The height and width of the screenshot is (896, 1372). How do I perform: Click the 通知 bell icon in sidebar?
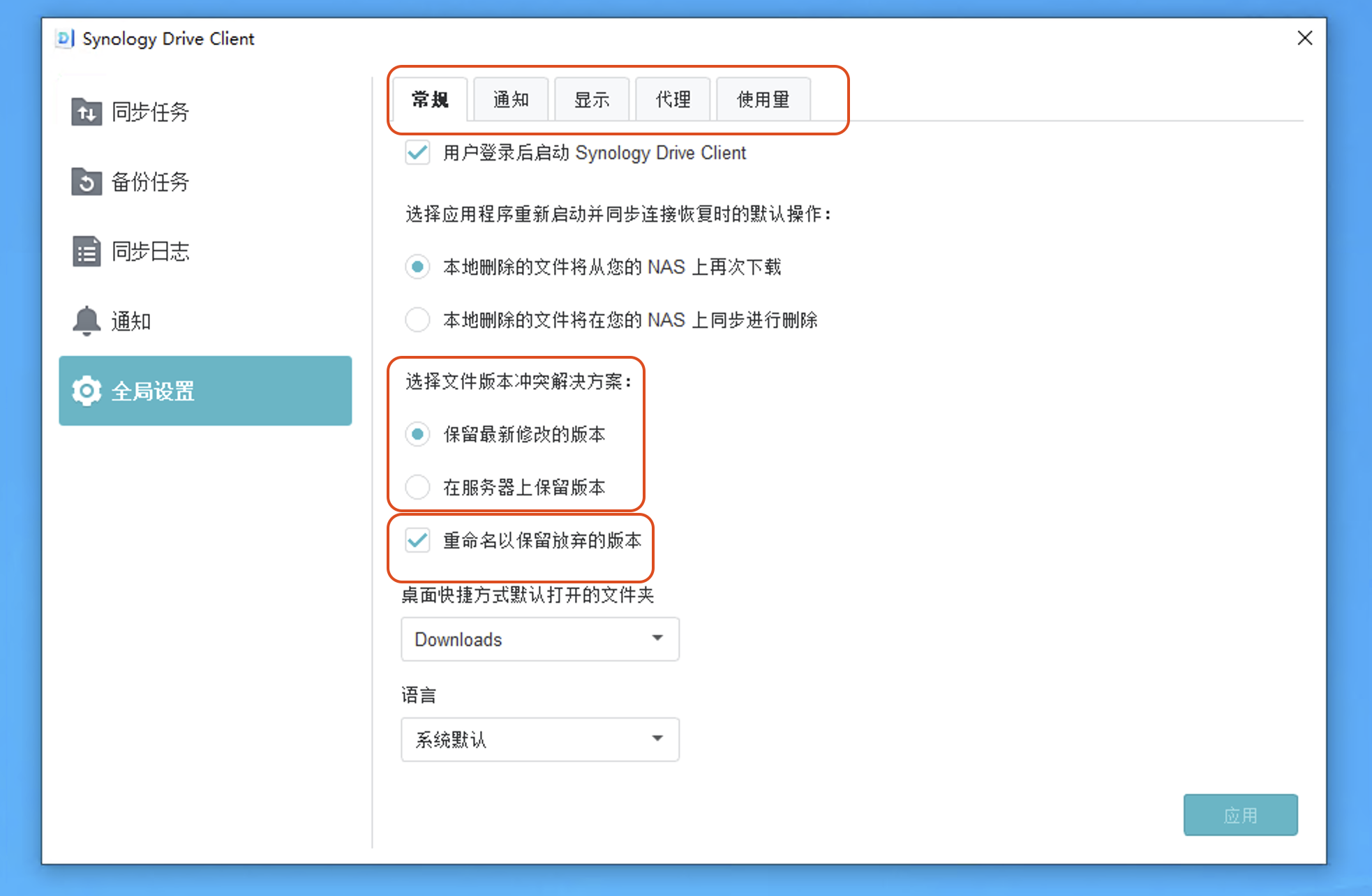87,321
